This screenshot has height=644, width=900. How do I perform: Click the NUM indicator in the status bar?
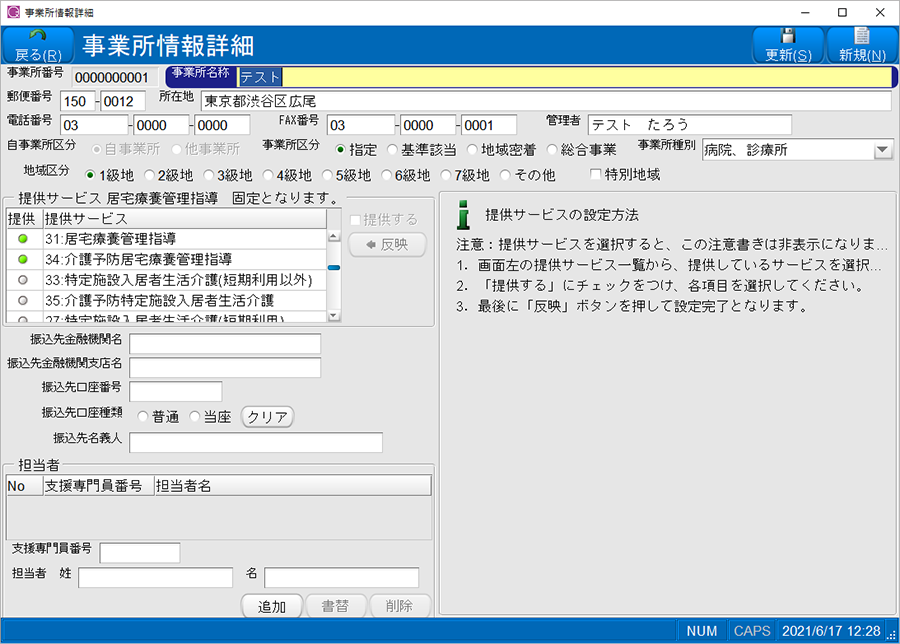[700, 630]
